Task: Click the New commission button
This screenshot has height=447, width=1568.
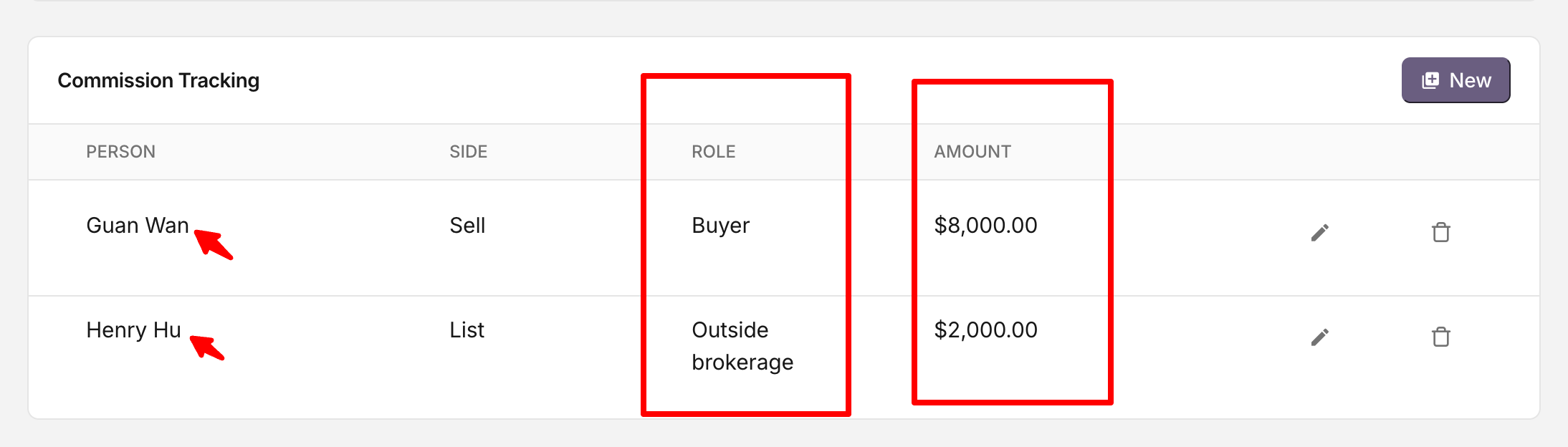Action: tap(1455, 80)
